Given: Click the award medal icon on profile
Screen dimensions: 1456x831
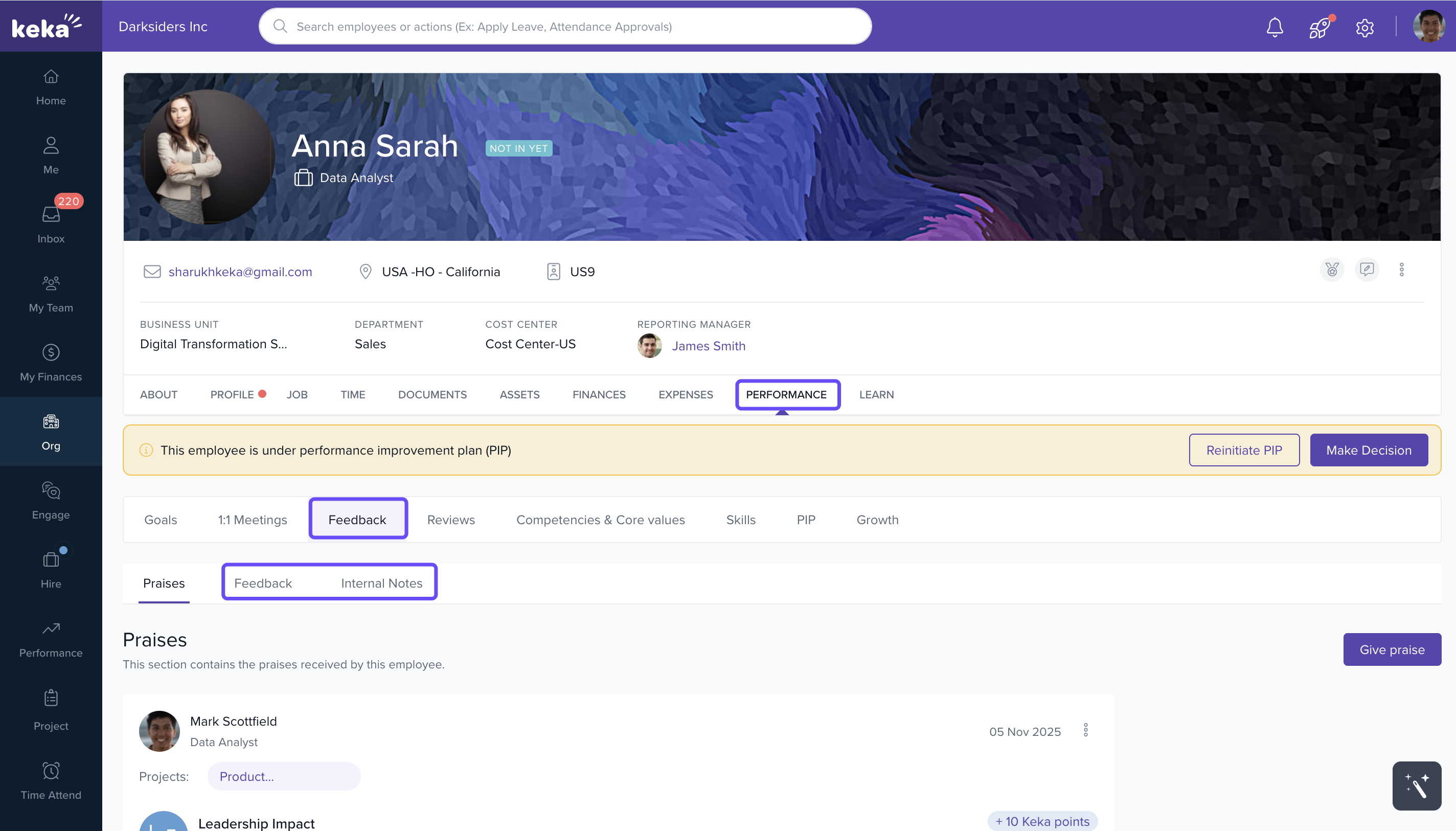Looking at the screenshot, I should [1332, 269].
